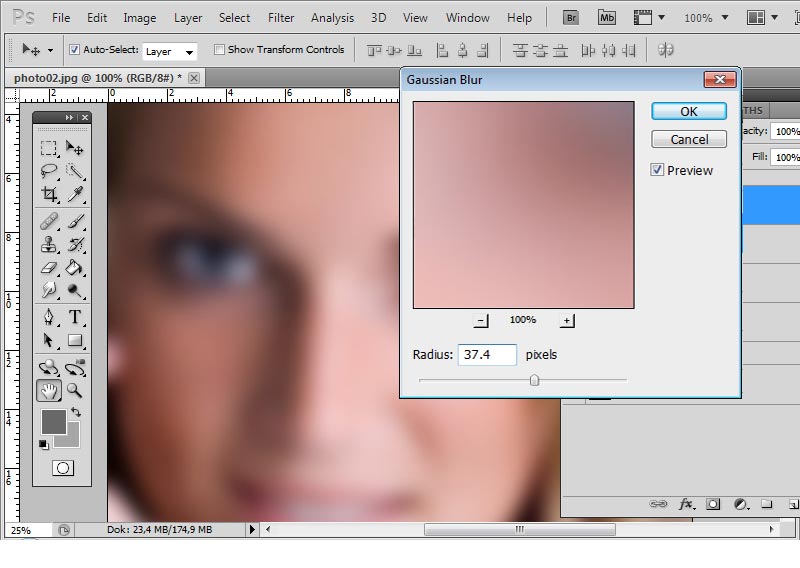This screenshot has height=568, width=800.
Task: Uncheck Preview in the Gaussian Blur dialog
Action: point(657,170)
